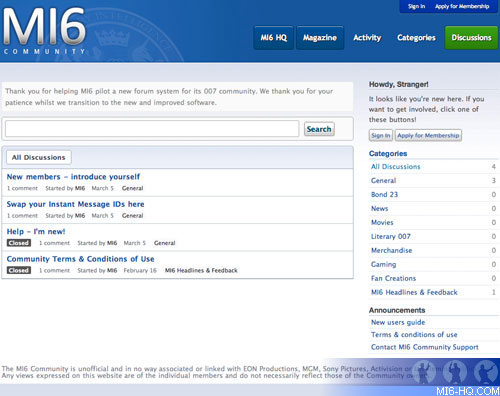Image resolution: width=500 pixels, height=396 pixels.
Task: Open the Literary 007 category
Action: 391,237
